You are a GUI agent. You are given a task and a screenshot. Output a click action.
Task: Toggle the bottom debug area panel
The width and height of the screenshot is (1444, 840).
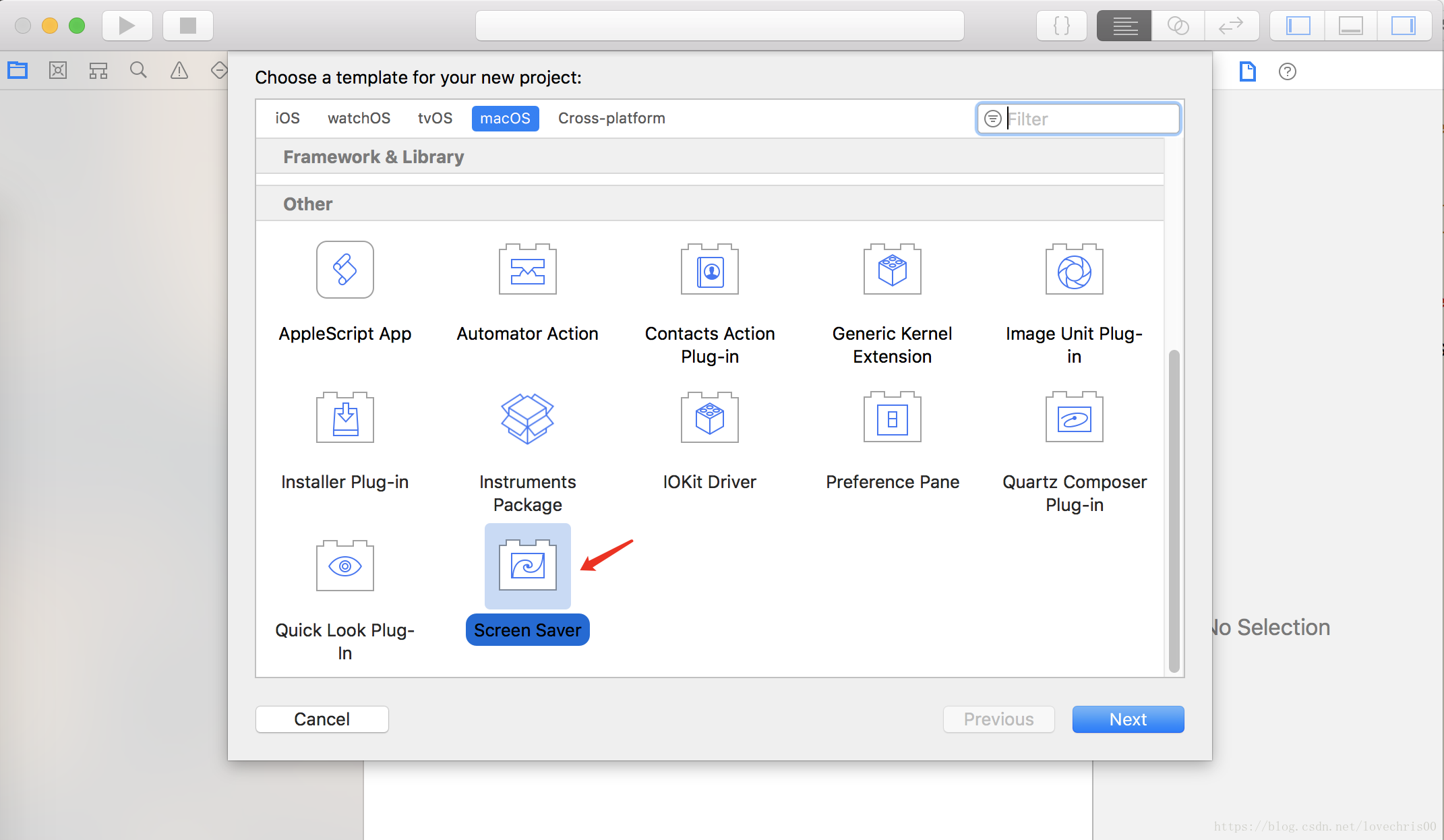[1350, 26]
